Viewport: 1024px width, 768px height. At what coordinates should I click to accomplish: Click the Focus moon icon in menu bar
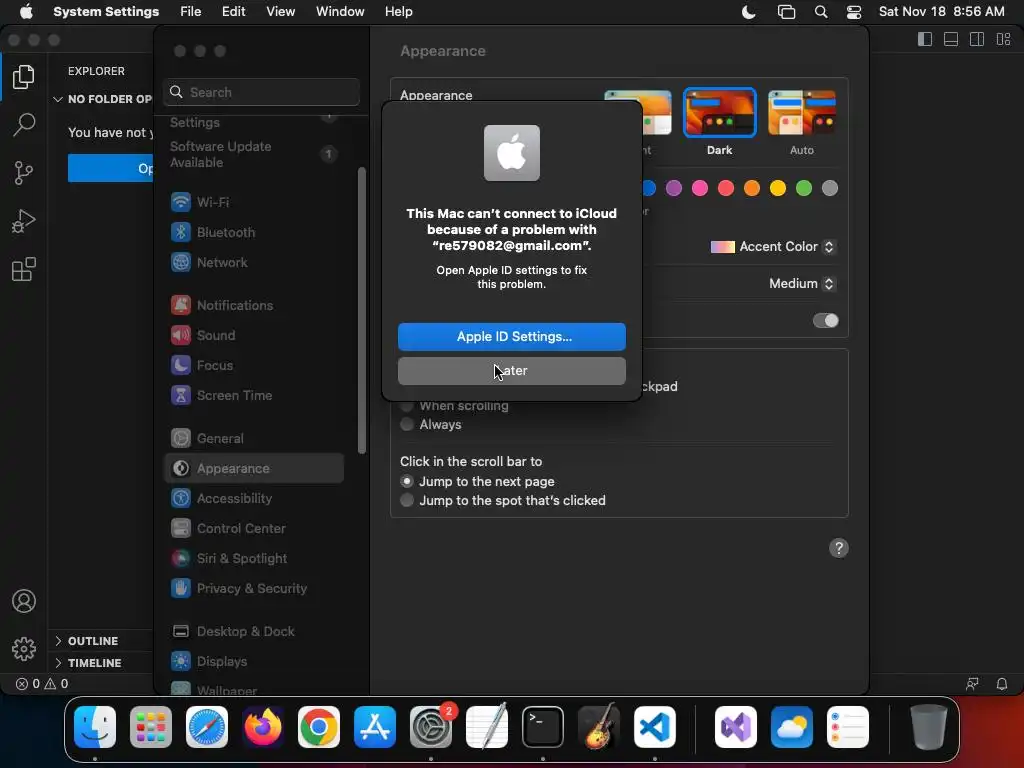point(748,12)
